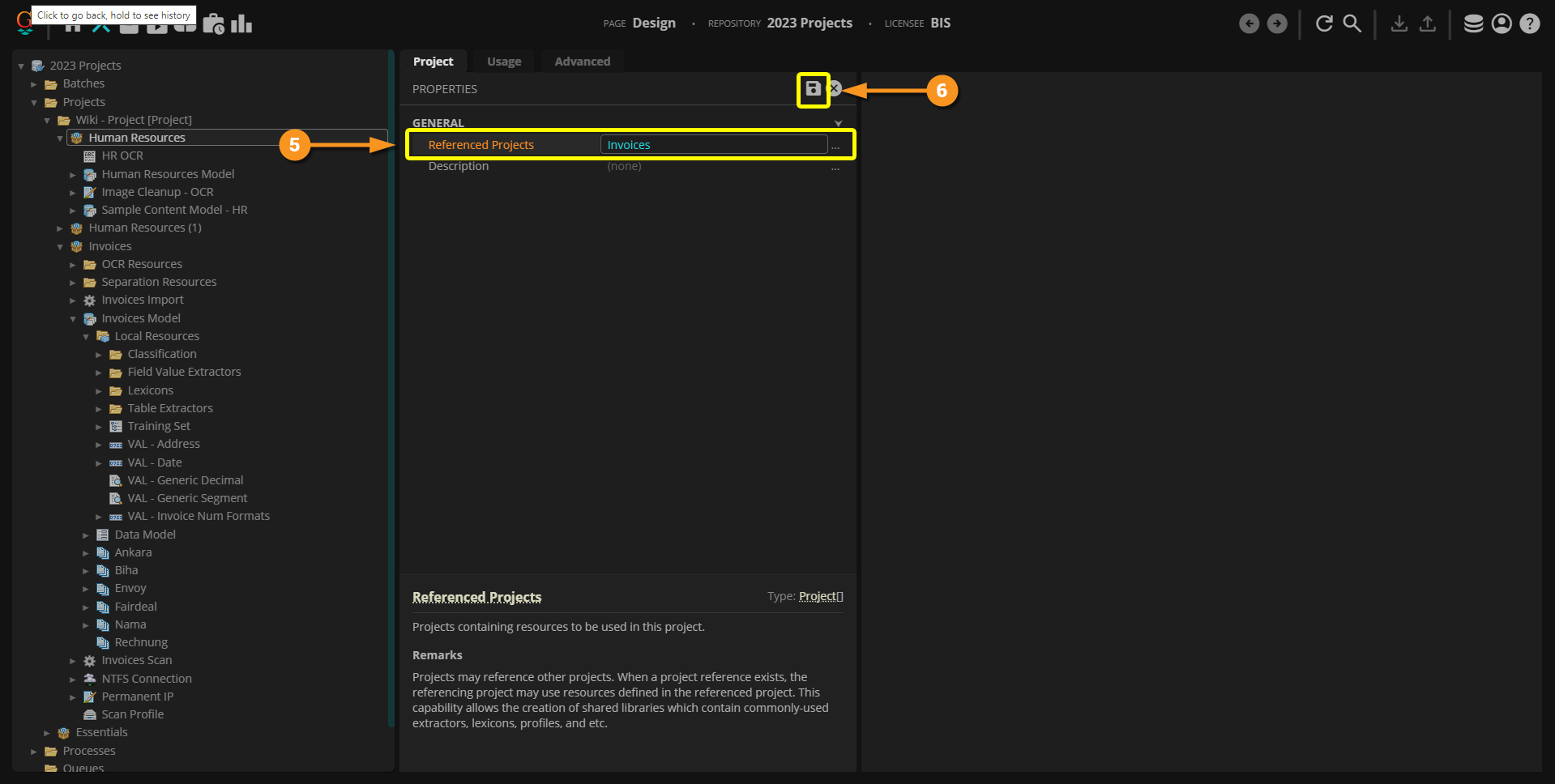Screen dimensions: 1555x784
Task: Go back with the left arrow button
Action: 1250,24
